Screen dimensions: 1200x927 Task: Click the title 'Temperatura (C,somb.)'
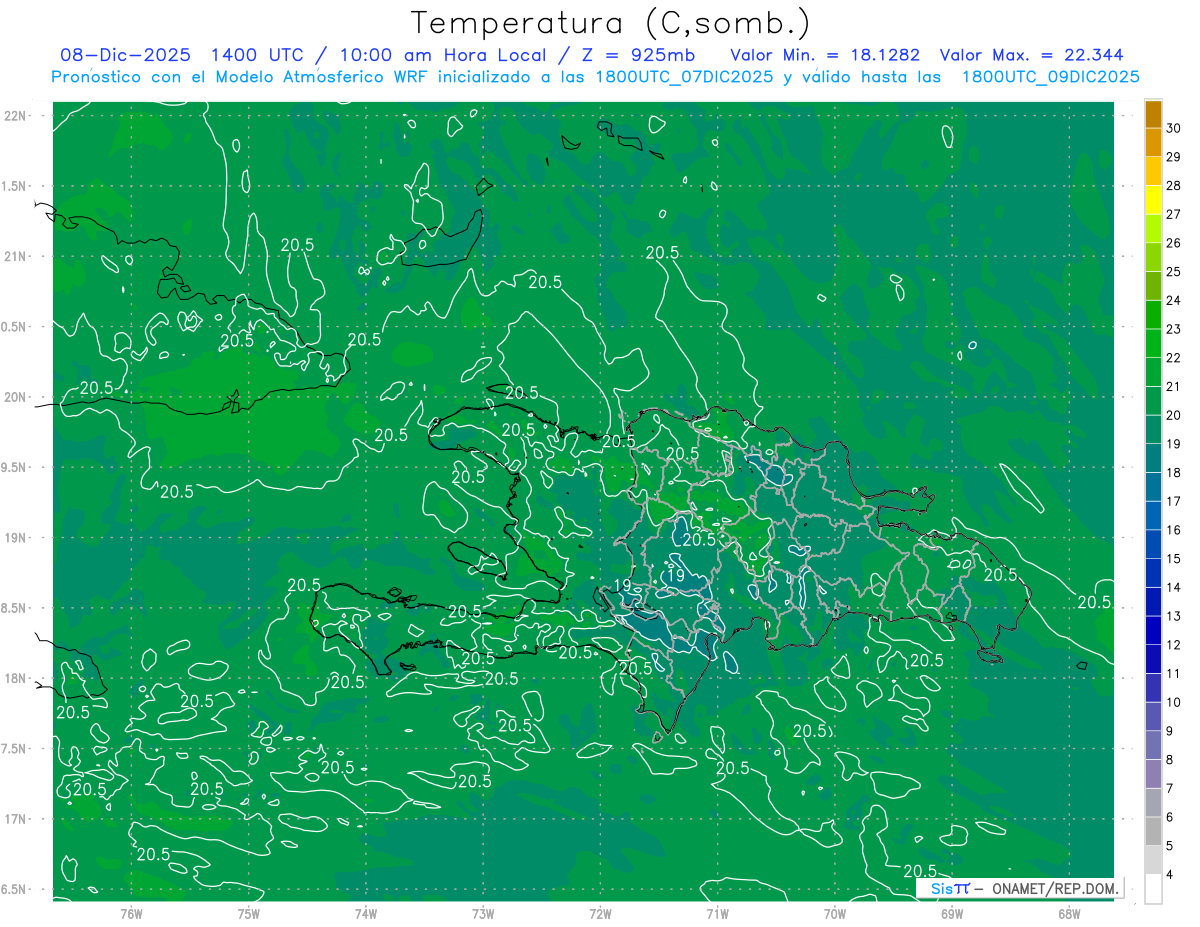[611, 23]
